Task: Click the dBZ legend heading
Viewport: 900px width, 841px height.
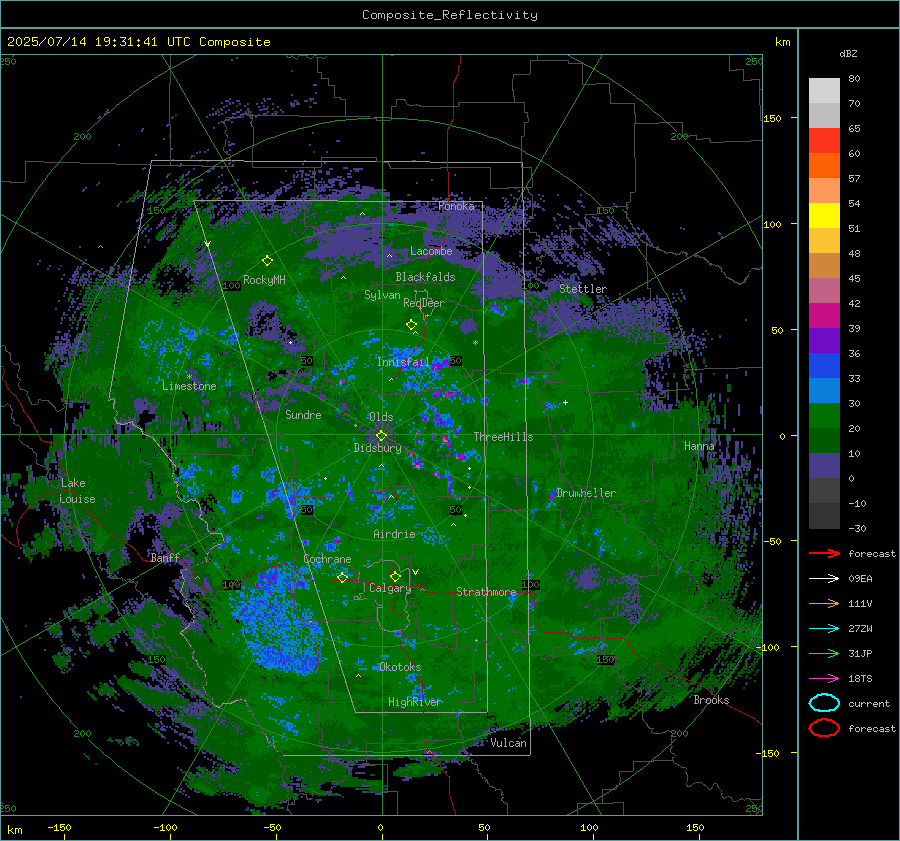Action: 848,54
